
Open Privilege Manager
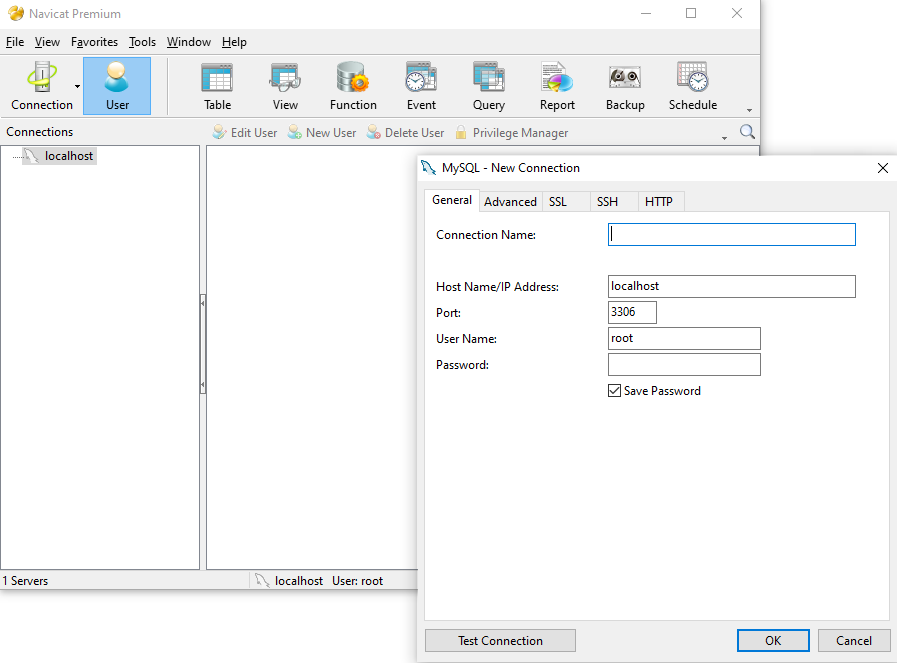point(512,133)
